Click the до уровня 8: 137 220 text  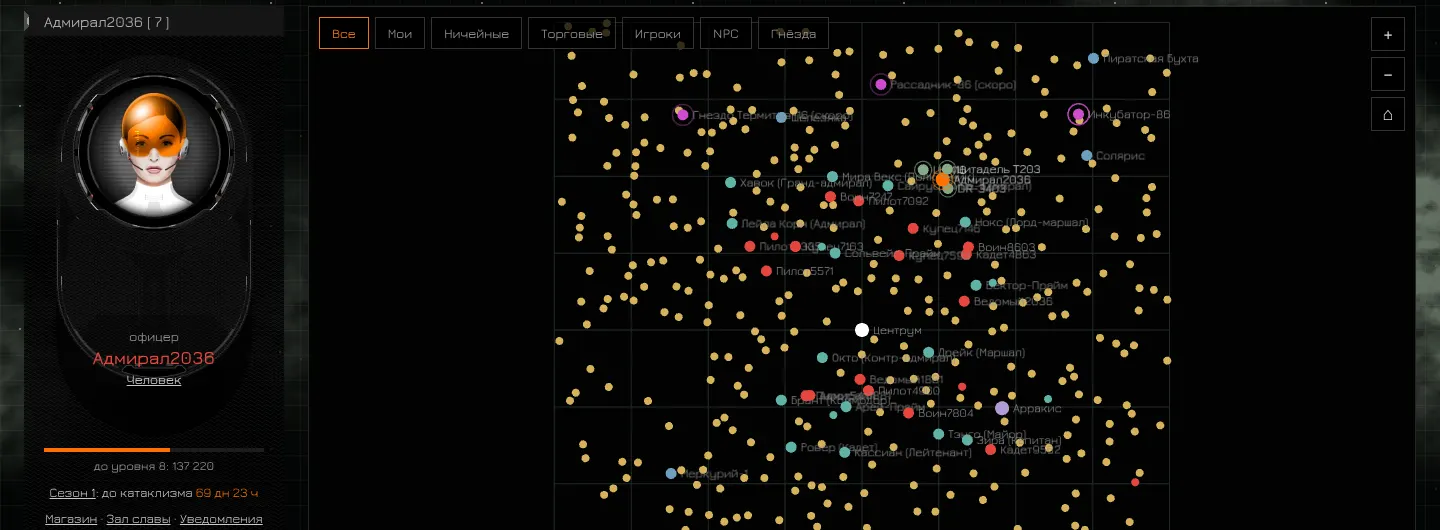(154, 466)
